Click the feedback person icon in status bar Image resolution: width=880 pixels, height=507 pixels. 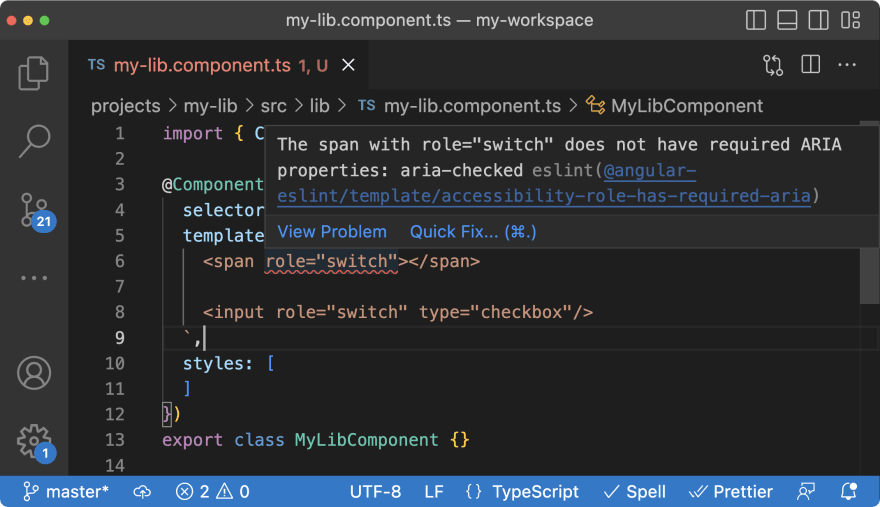pyautogui.click(x=806, y=492)
